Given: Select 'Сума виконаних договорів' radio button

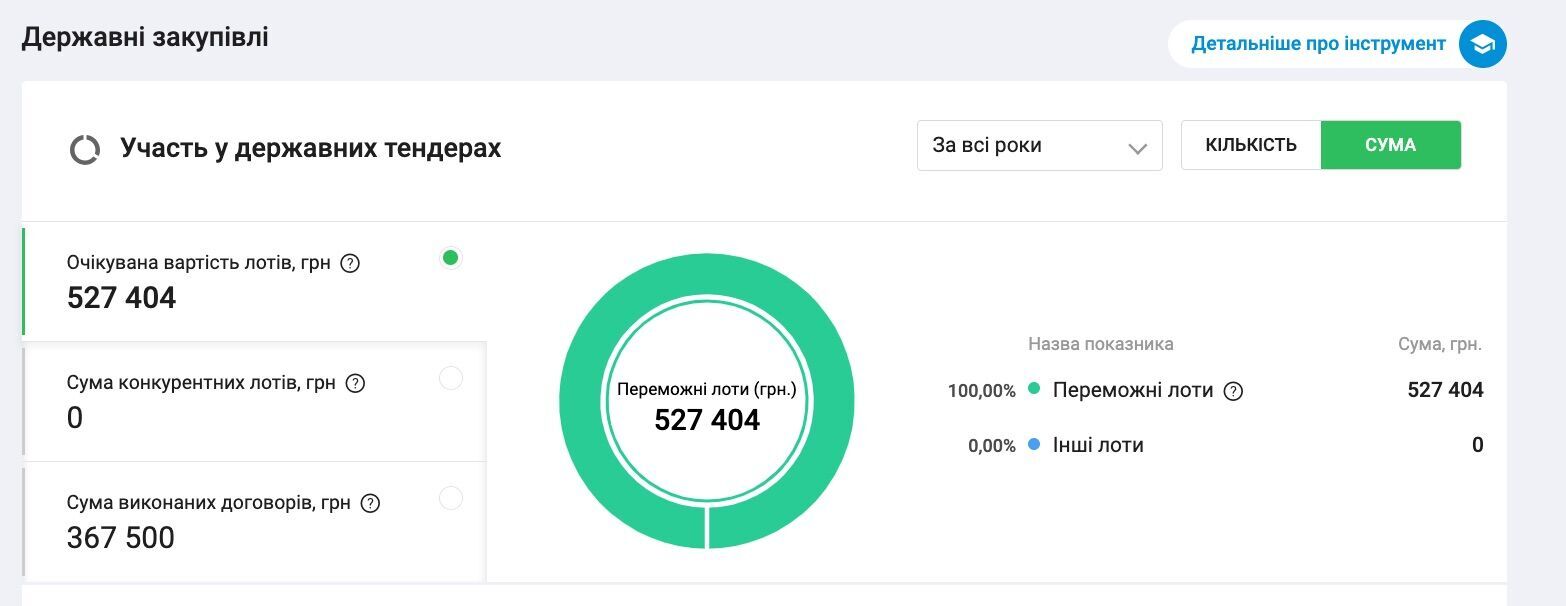Looking at the screenshot, I should click(451, 498).
